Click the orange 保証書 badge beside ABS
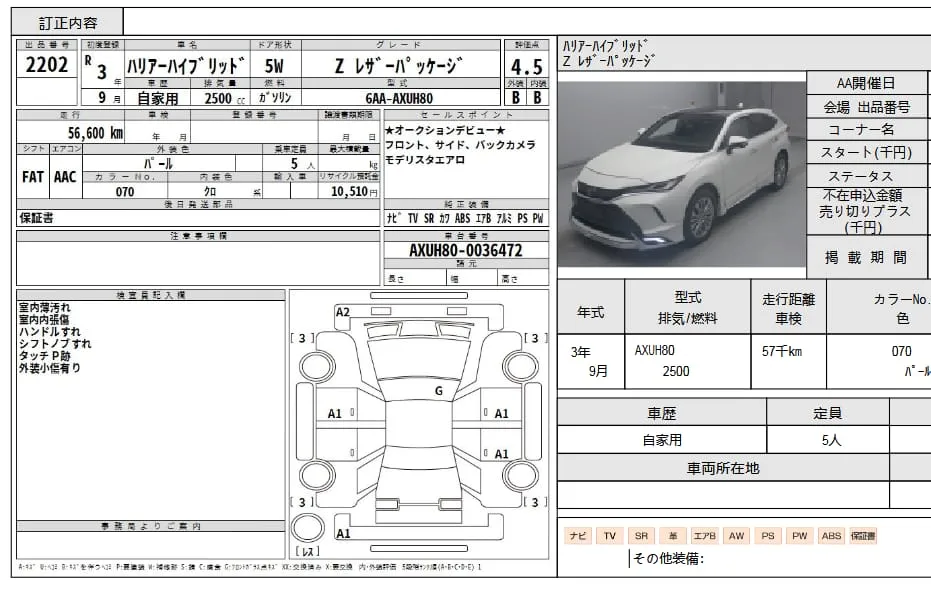The height and width of the screenshot is (601, 931). point(863,536)
